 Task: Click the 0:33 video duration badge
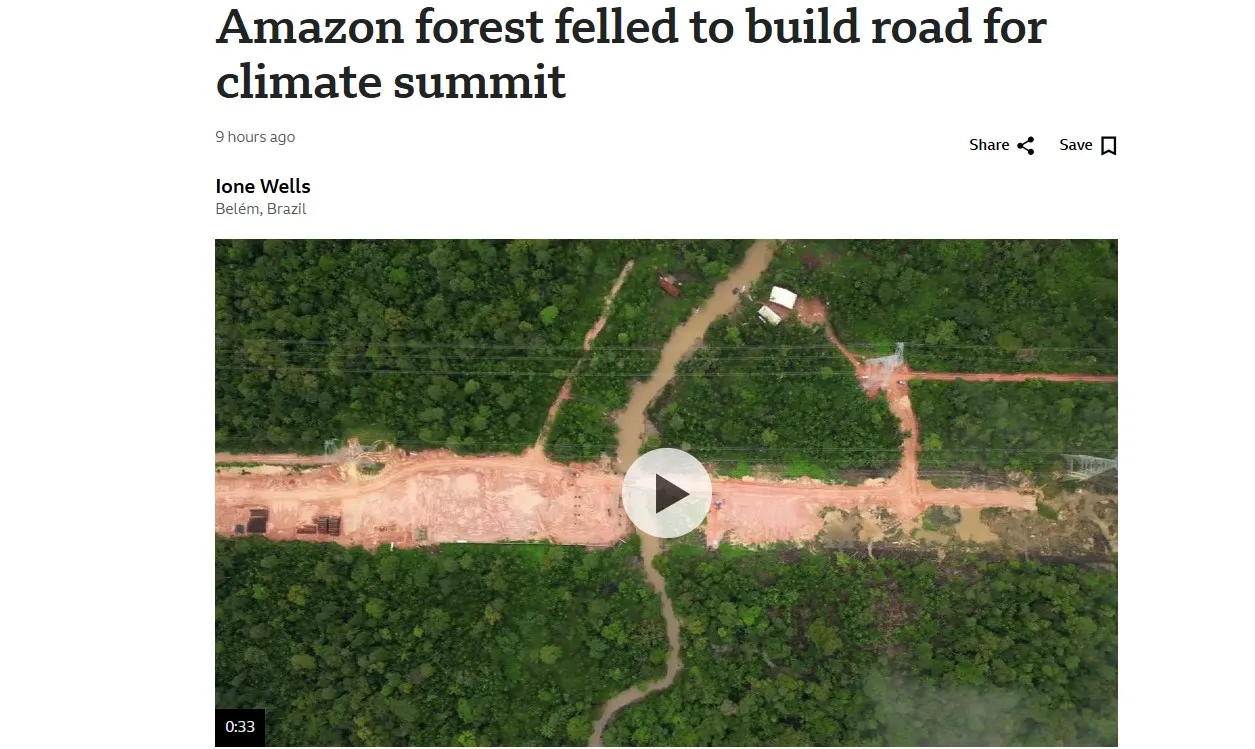[x=240, y=727]
